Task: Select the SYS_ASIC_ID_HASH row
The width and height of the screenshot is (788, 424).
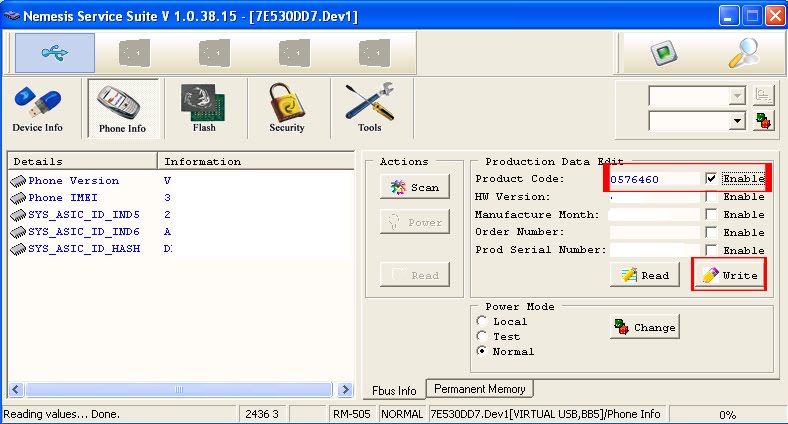Action: 181,249
